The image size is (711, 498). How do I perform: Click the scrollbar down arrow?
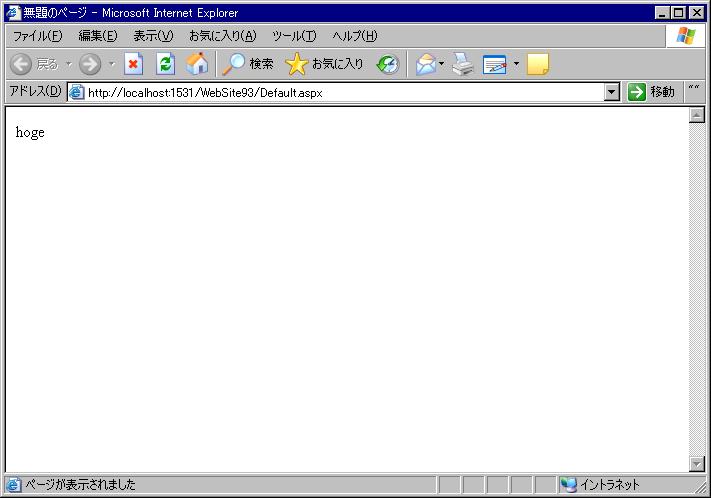click(x=696, y=464)
